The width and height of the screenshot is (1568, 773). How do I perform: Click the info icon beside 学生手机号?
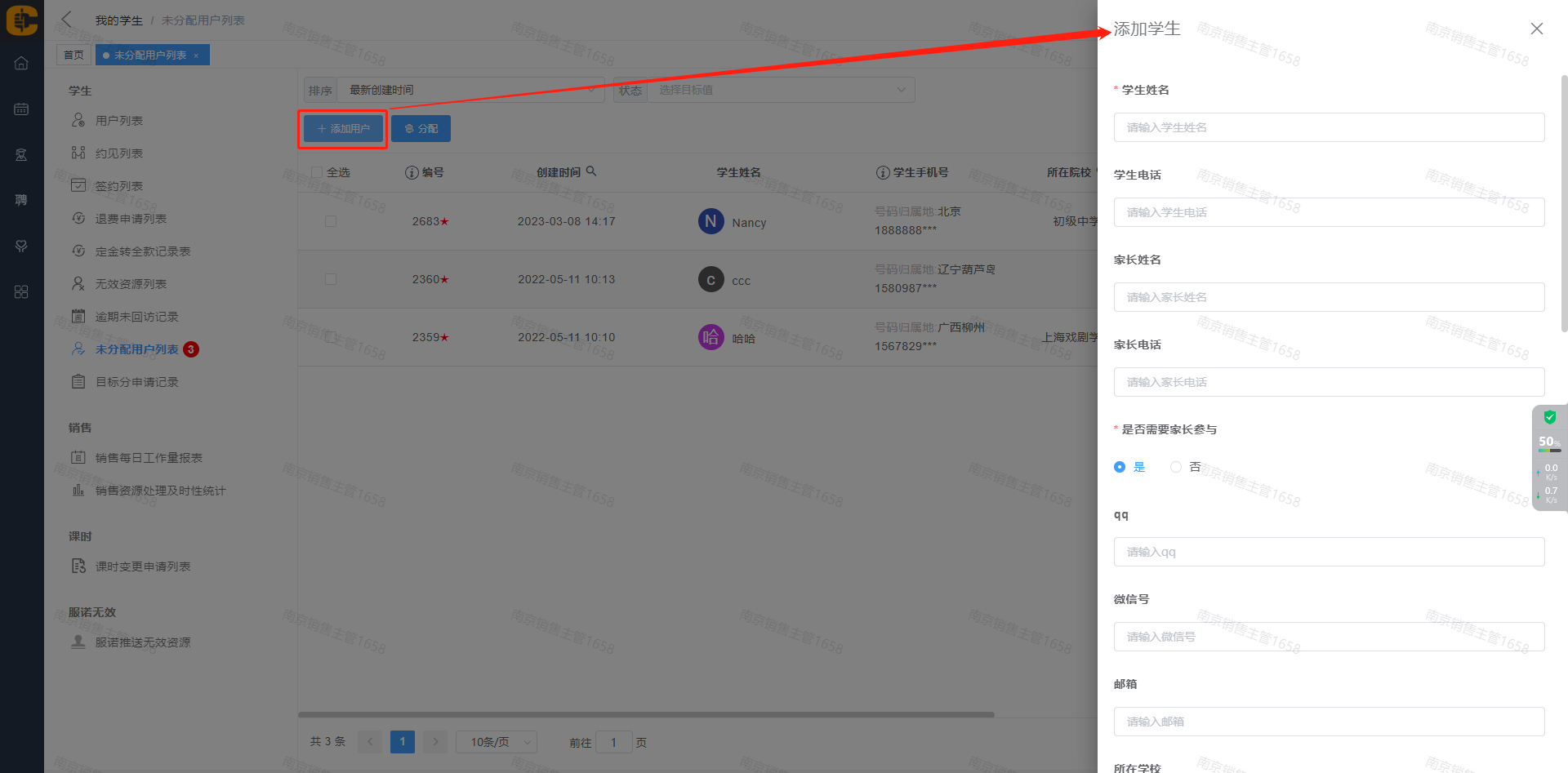882,173
